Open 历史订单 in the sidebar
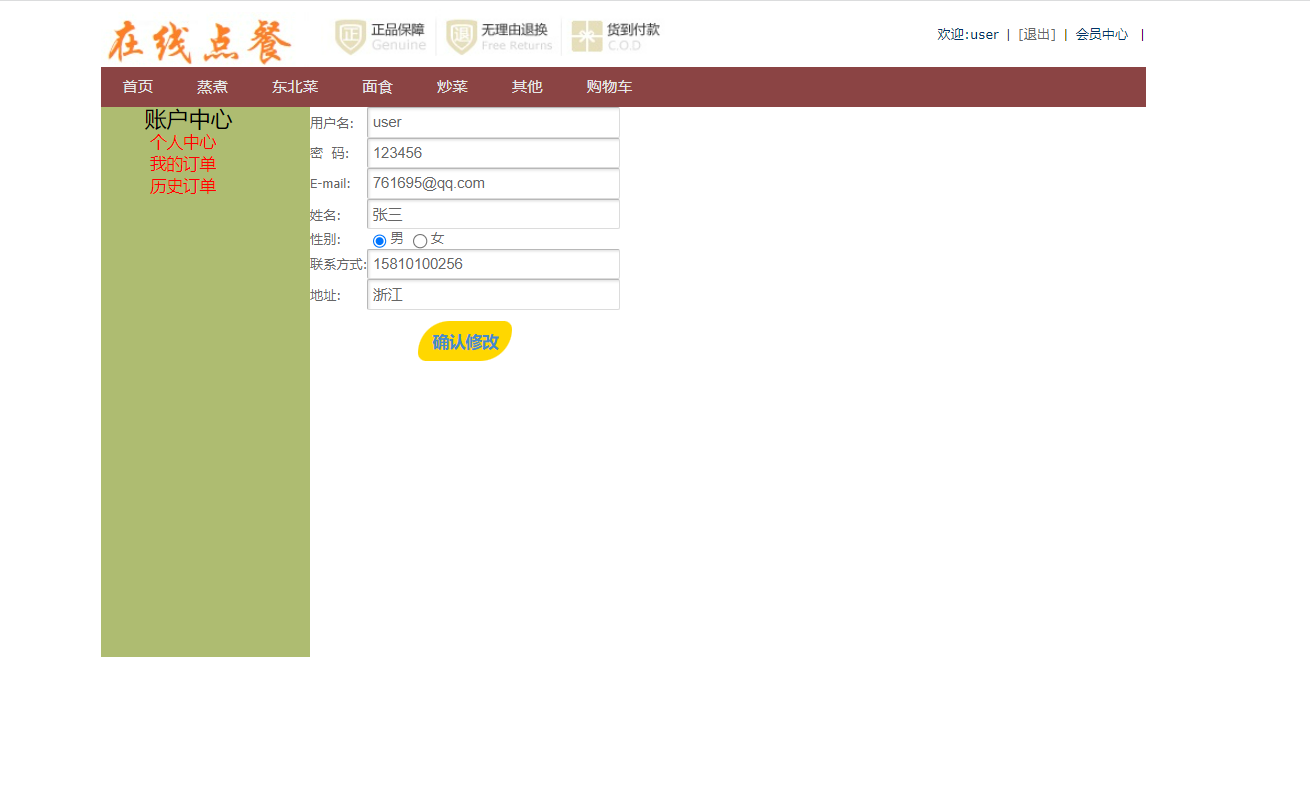 click(183, 186)
